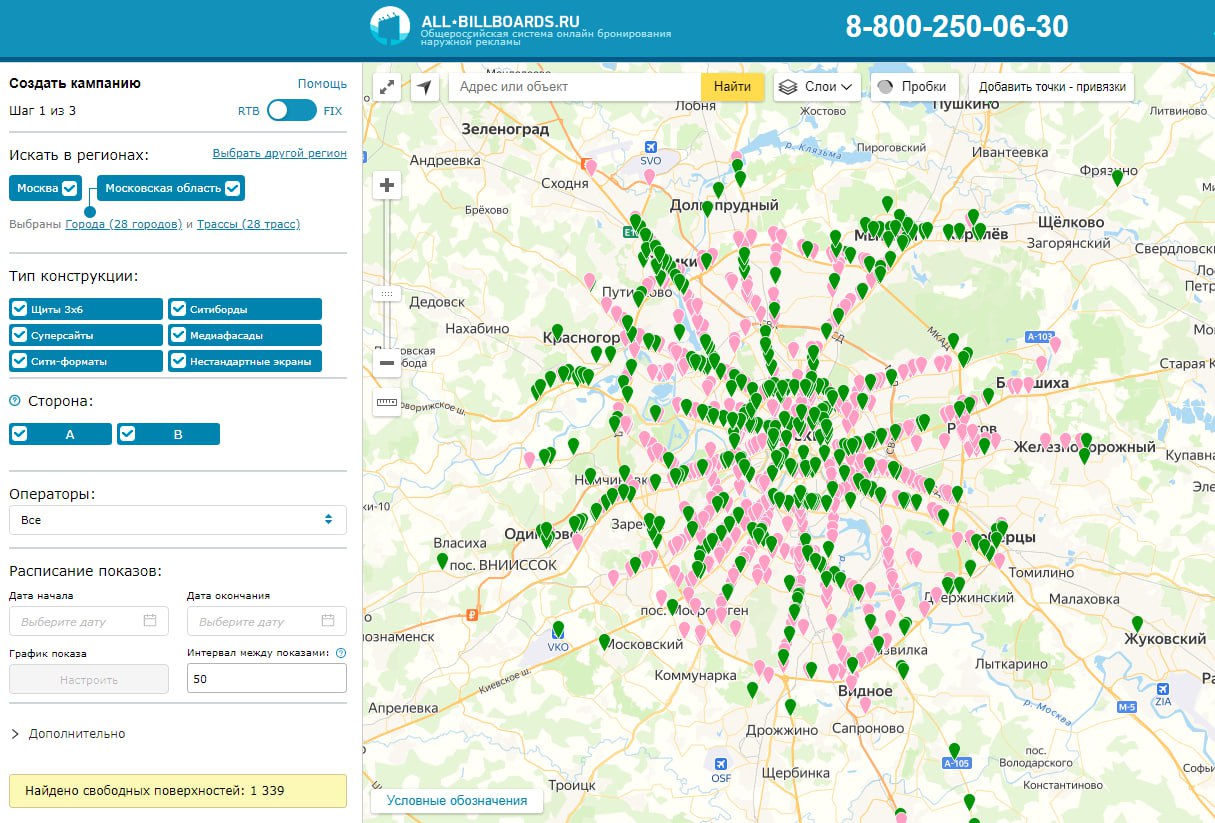Click Выбрать другой регион link
This screenshot has height=823, width=1215.
(280, 153)
